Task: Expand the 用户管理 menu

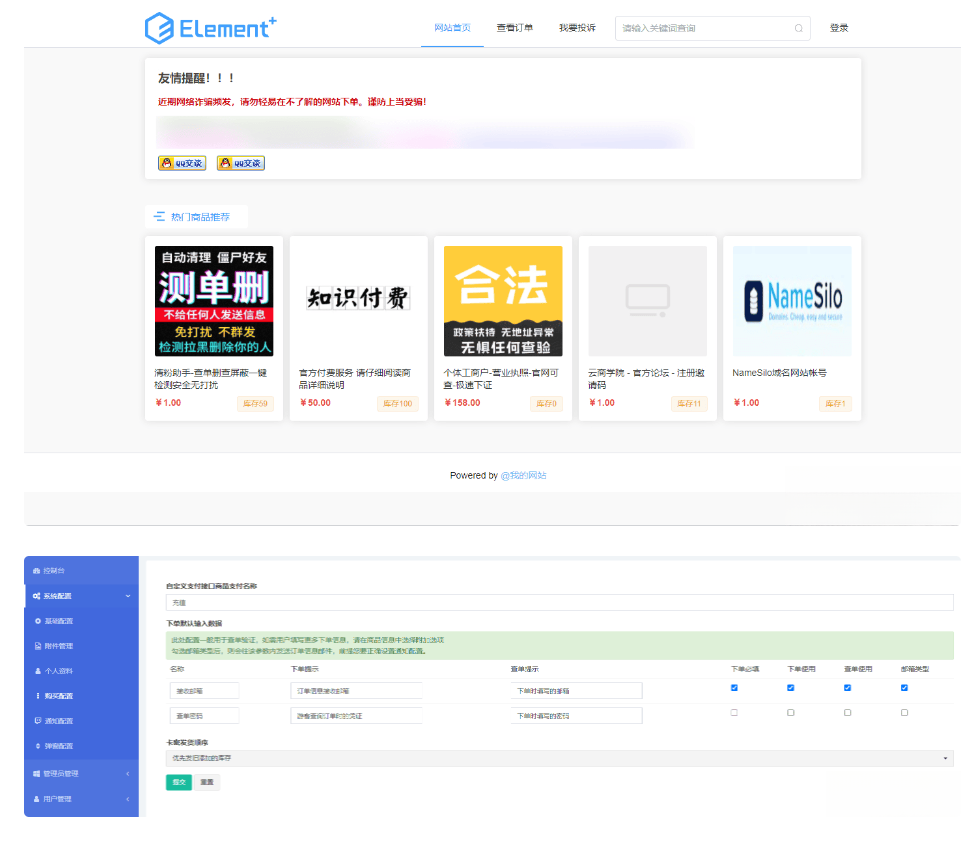Action: pos(80,798)
